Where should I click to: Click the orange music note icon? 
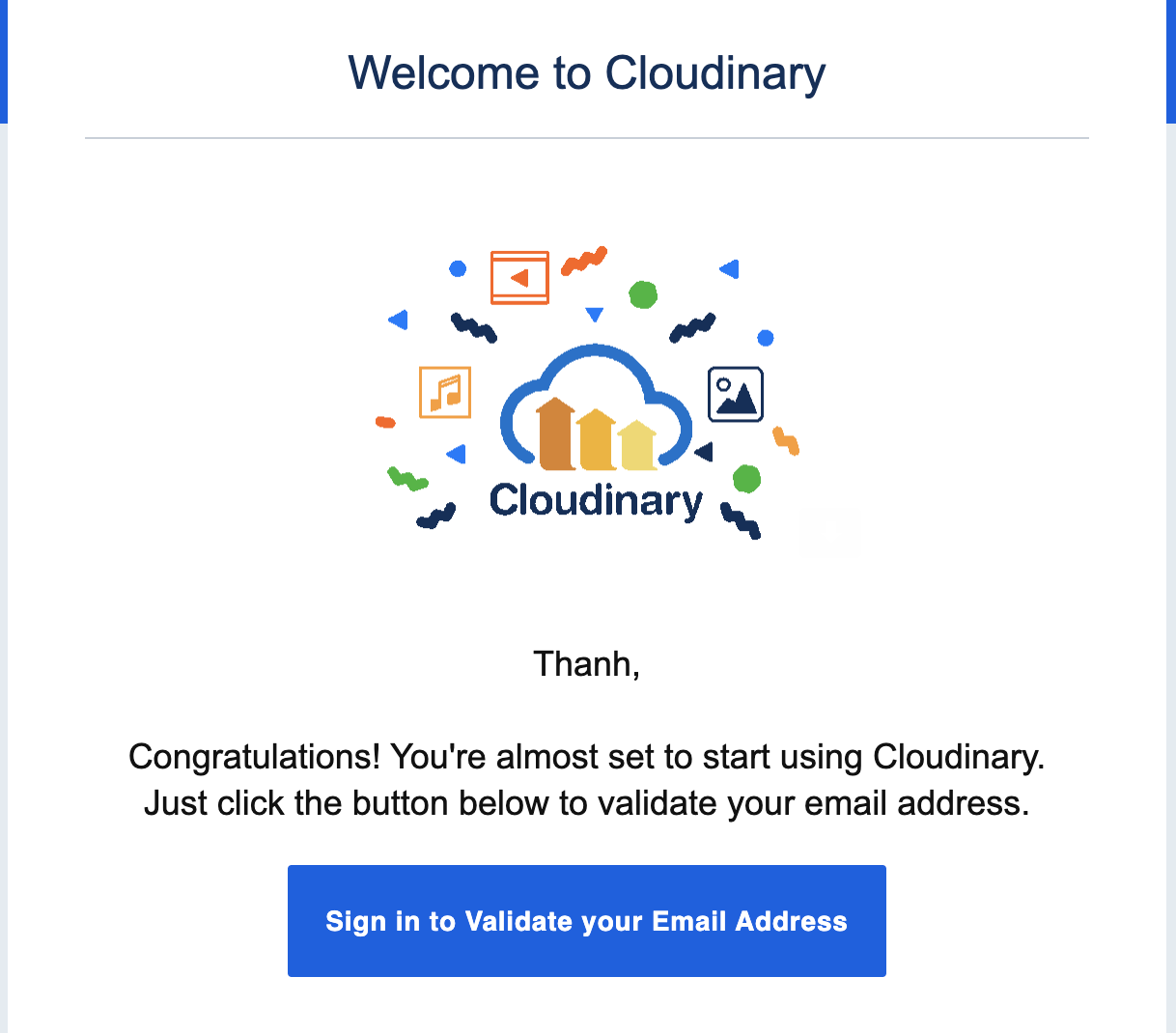click(x=445, y=392)
